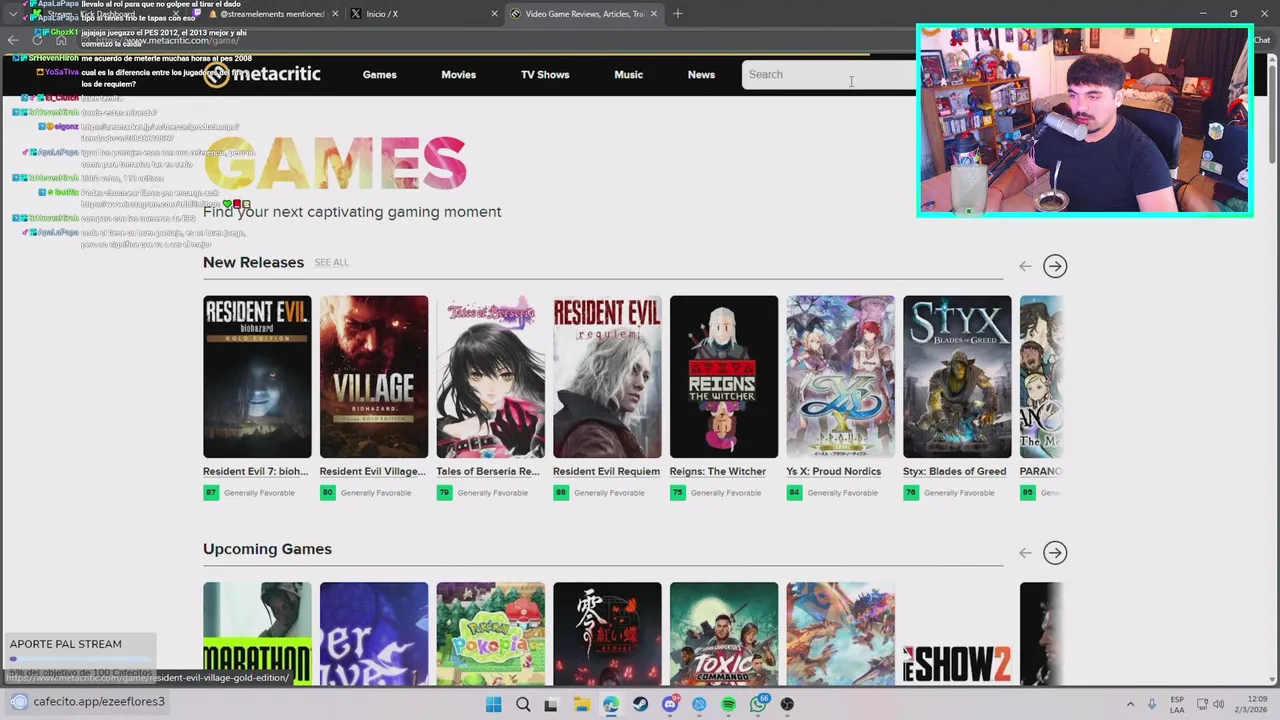Image resolution: width=1280 pixels, height=720 pixels.
Task: Show hidden system tray icons
Action: (1130, 704)
